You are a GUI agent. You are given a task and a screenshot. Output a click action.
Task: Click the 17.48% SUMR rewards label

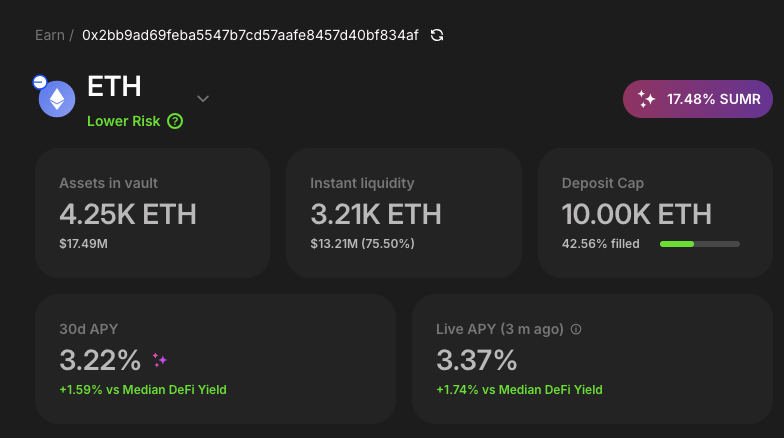[x=714, y=99]
